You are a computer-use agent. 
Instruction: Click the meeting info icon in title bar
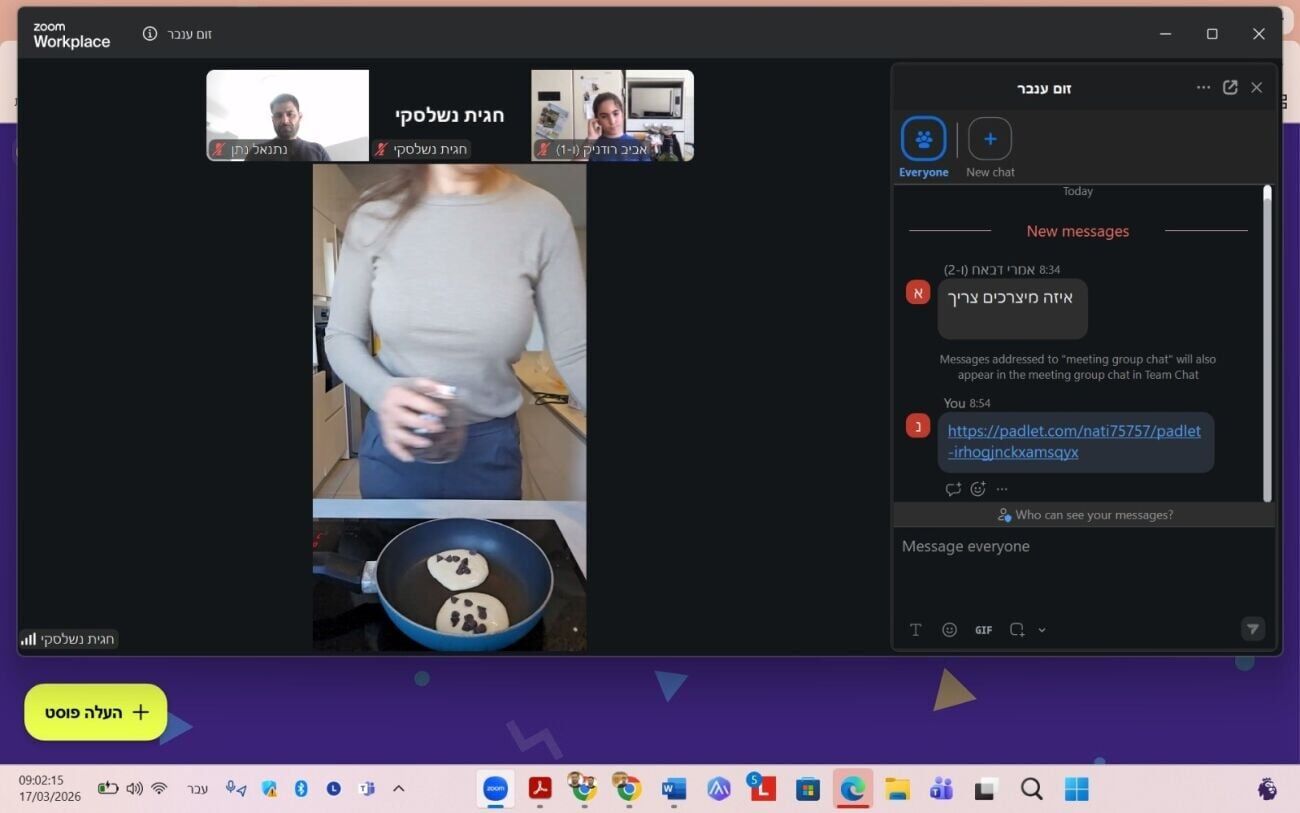pos(150,34)
